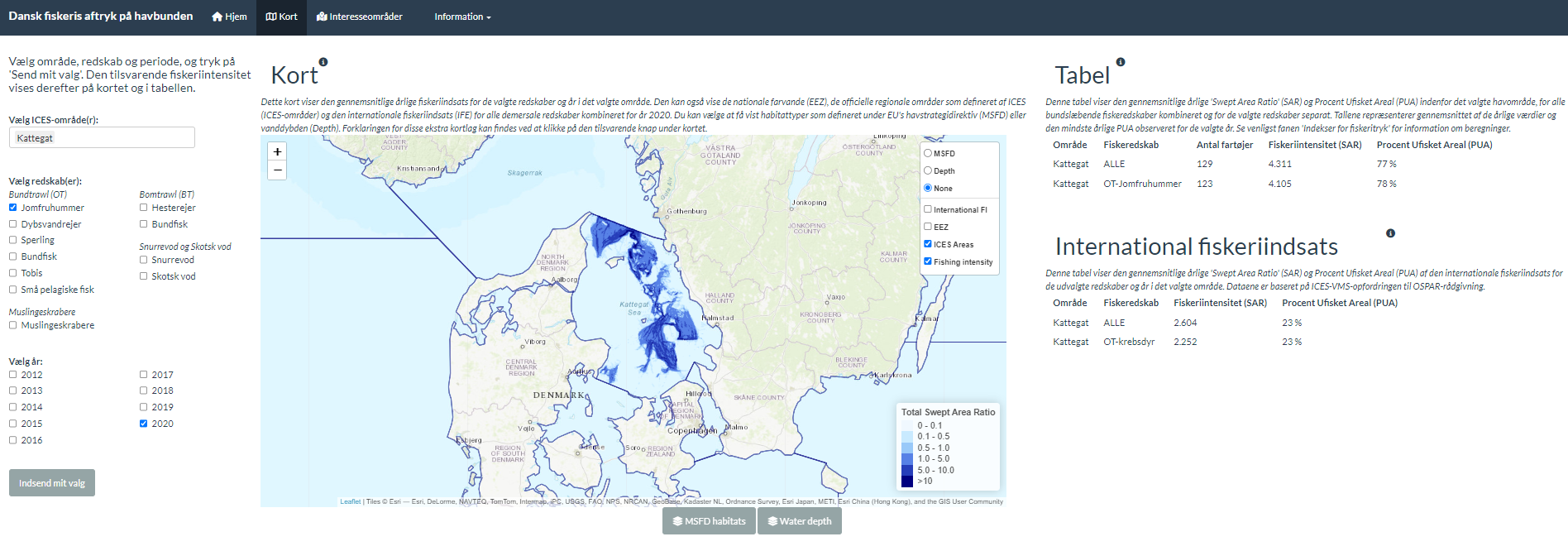The image size is (1568, 551).
Task: Open the Kort tab in navbar
Action: 281,17
